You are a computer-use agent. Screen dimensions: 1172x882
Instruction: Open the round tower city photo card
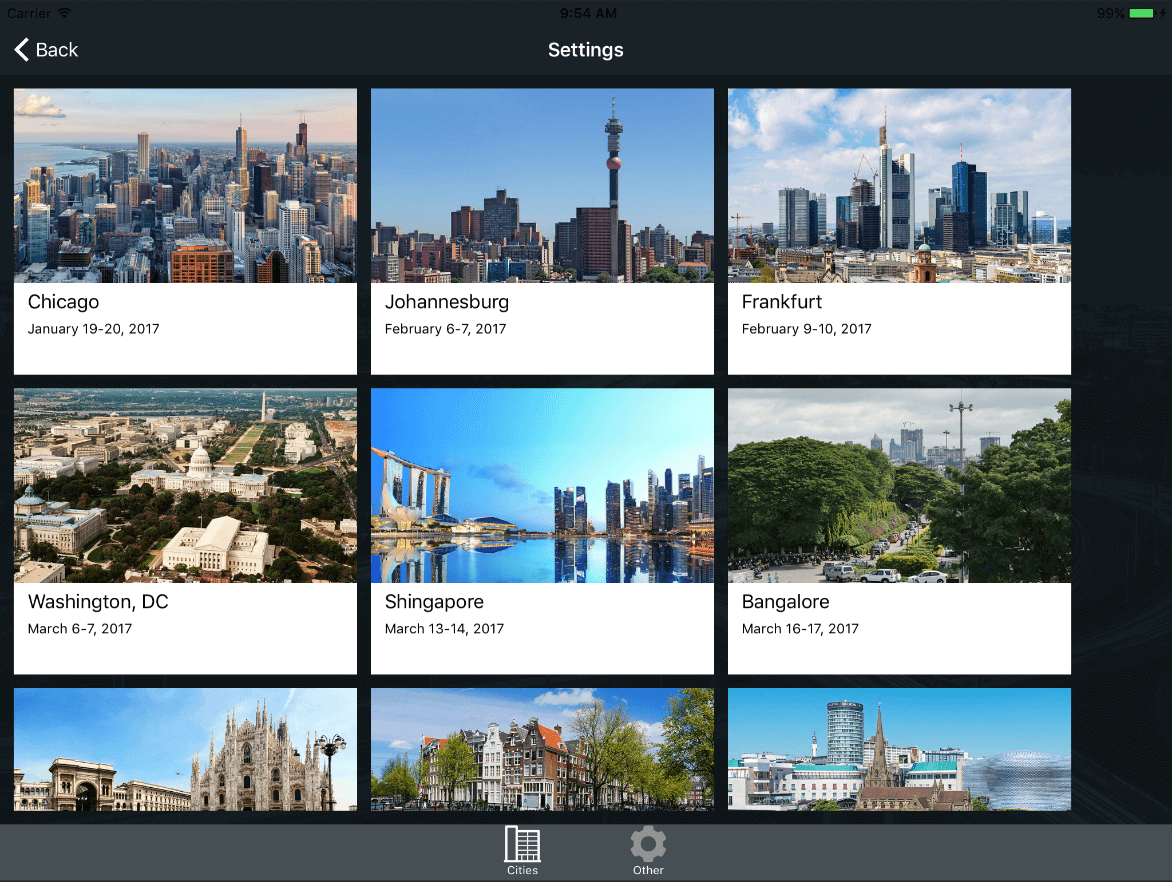pyautogui.click(x=899, y=750)
